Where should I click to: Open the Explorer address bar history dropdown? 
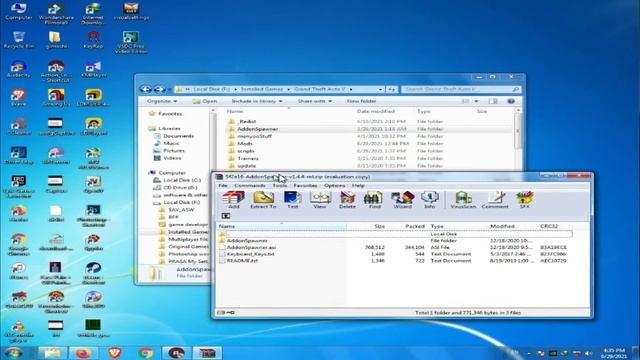(380, 89)
